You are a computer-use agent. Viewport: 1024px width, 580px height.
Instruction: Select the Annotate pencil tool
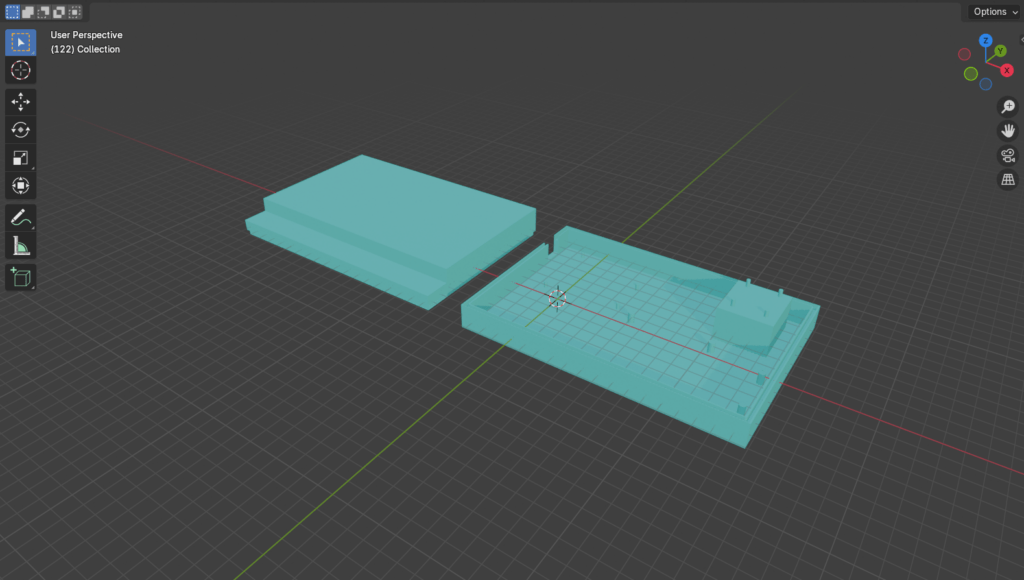point(20,218)
